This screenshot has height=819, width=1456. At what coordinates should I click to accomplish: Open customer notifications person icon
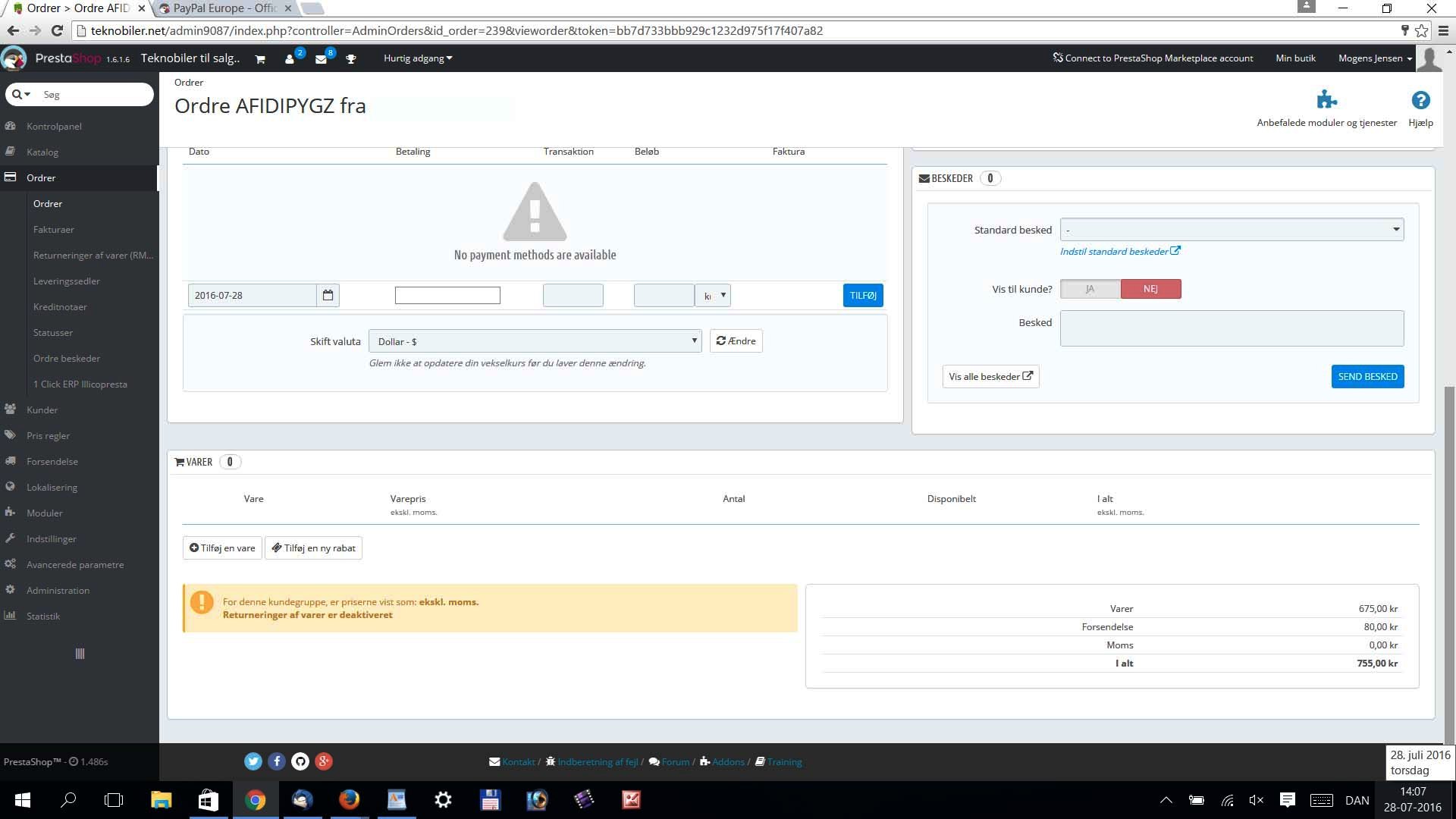click(x=290, y=59)
